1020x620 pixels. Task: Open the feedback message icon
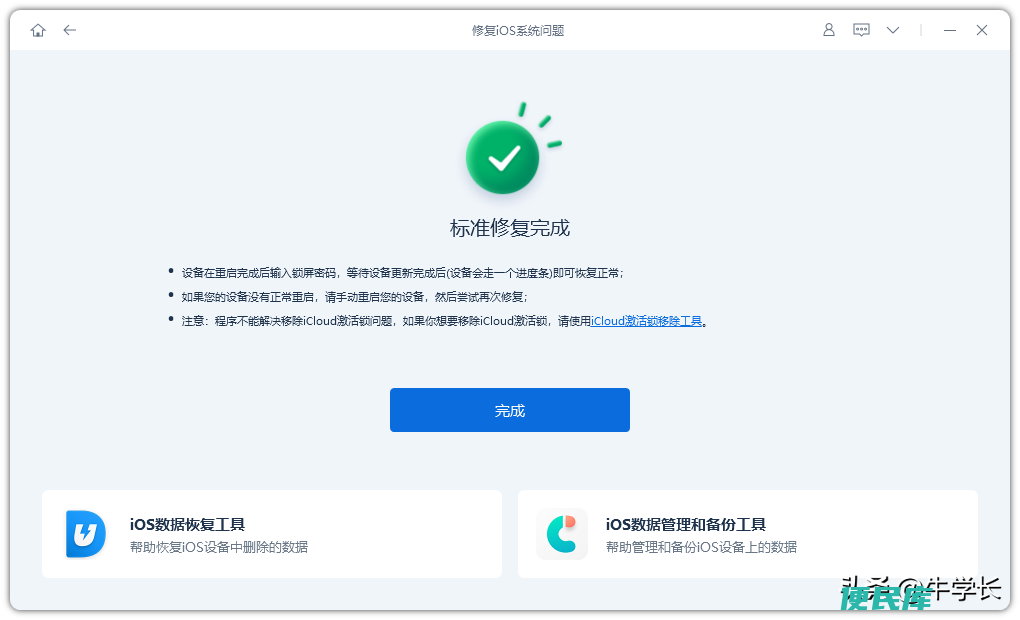coord(861,30)
